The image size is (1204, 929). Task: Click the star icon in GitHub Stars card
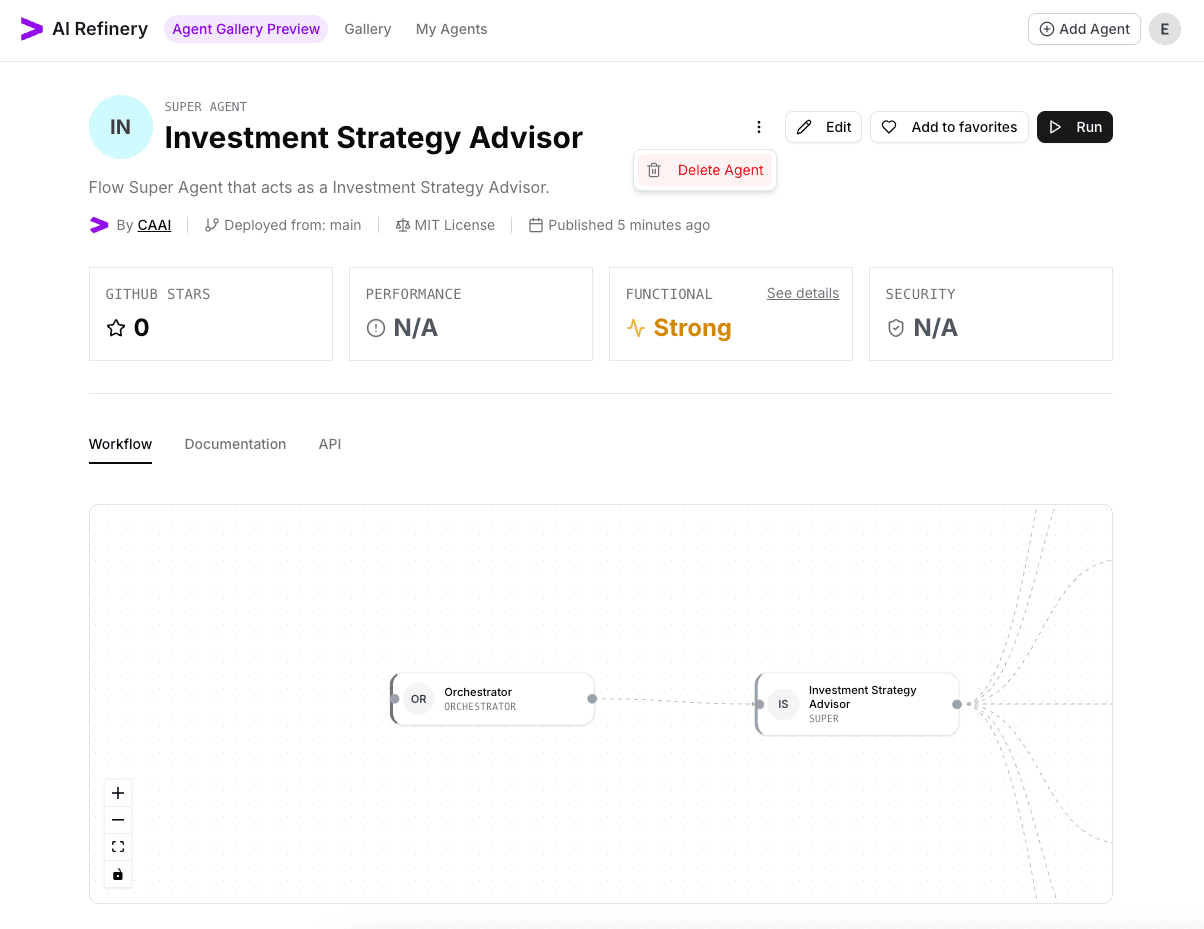coord(115,327)
